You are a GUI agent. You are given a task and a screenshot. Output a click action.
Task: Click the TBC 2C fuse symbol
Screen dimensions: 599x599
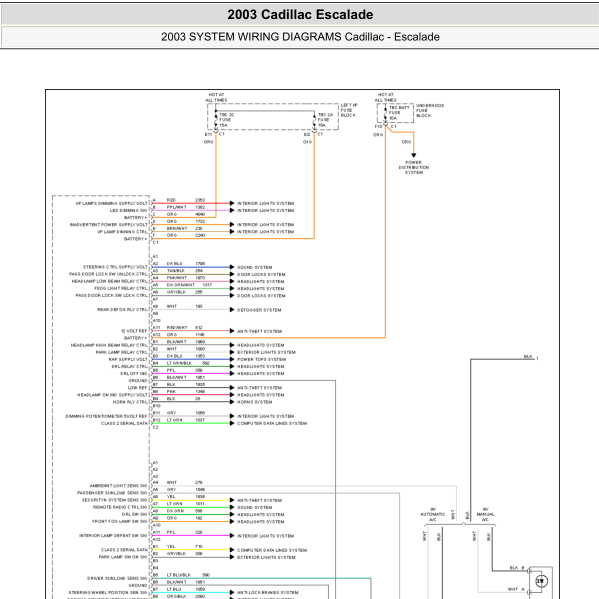216,120
